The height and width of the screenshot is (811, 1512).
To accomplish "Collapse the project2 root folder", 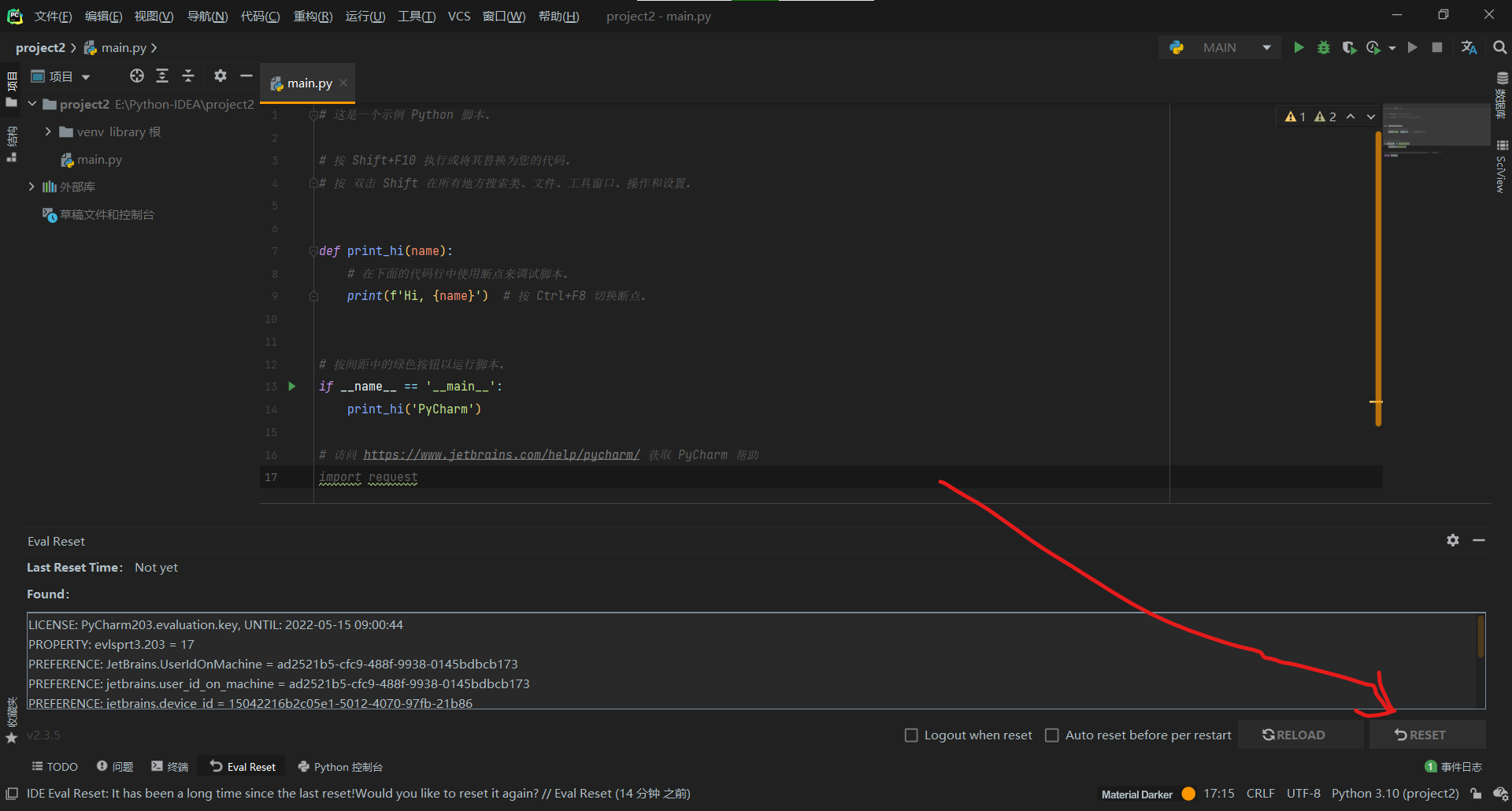I will point(32,104).
